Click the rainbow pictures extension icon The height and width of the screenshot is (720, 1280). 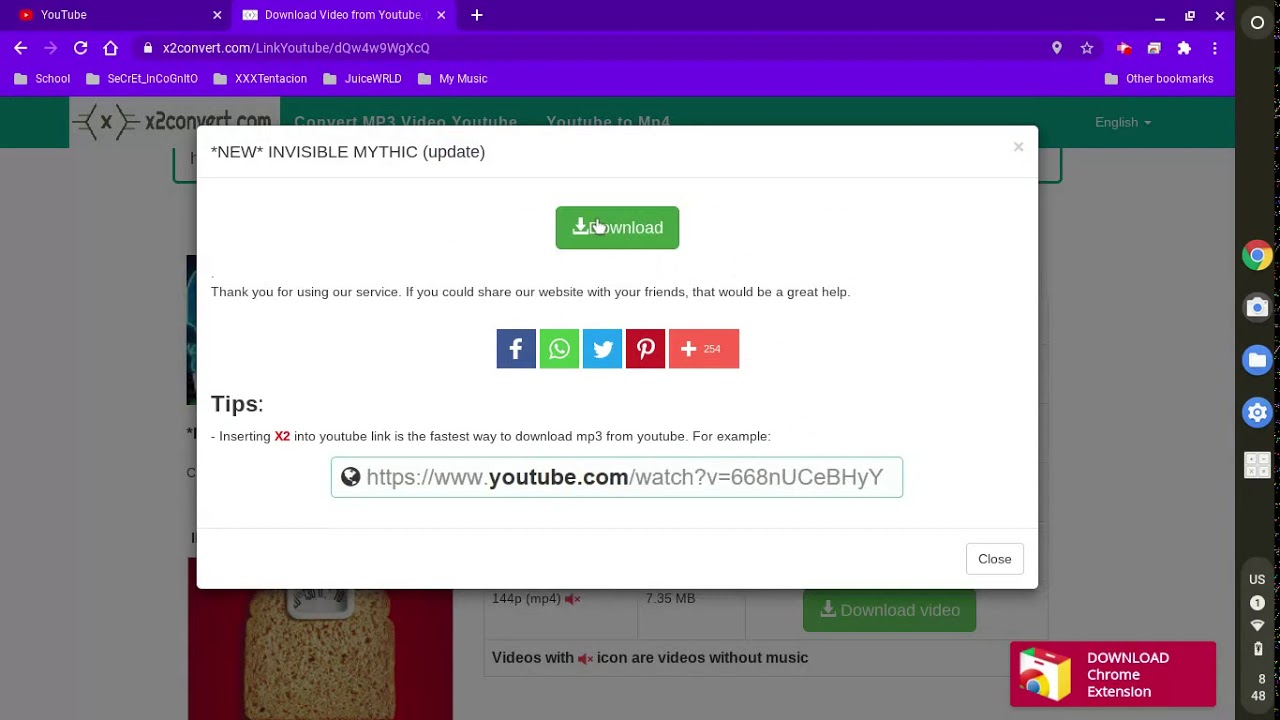point(1154,48)
